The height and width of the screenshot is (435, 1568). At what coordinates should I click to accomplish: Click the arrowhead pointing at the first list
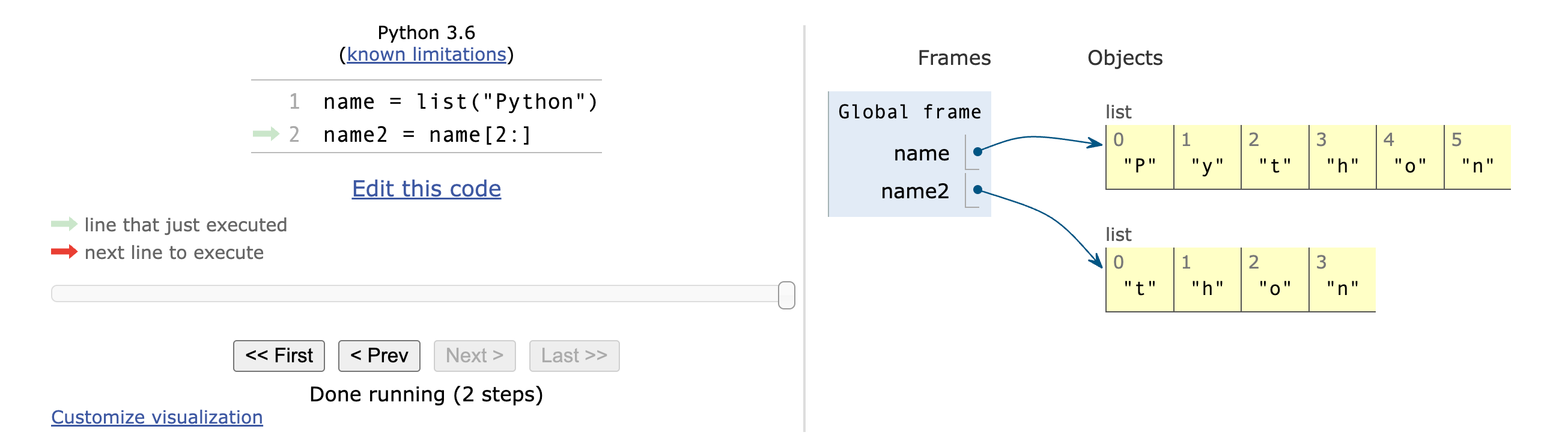pos(1096,143)
